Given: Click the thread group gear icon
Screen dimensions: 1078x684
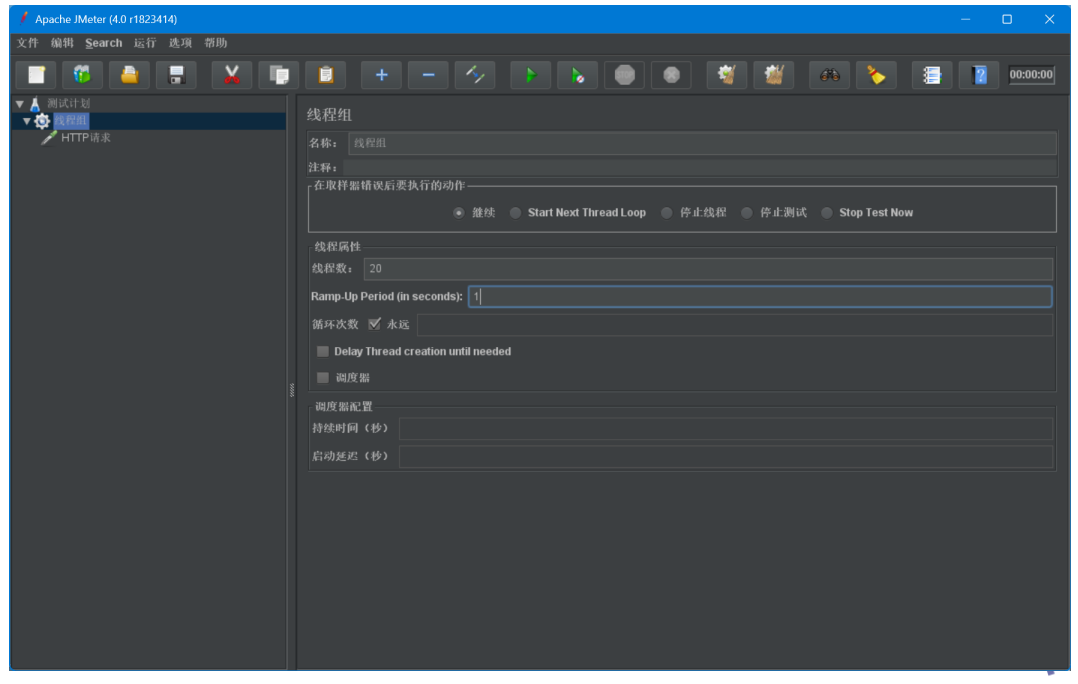Looking at the screenshot, I should [42, 121].
